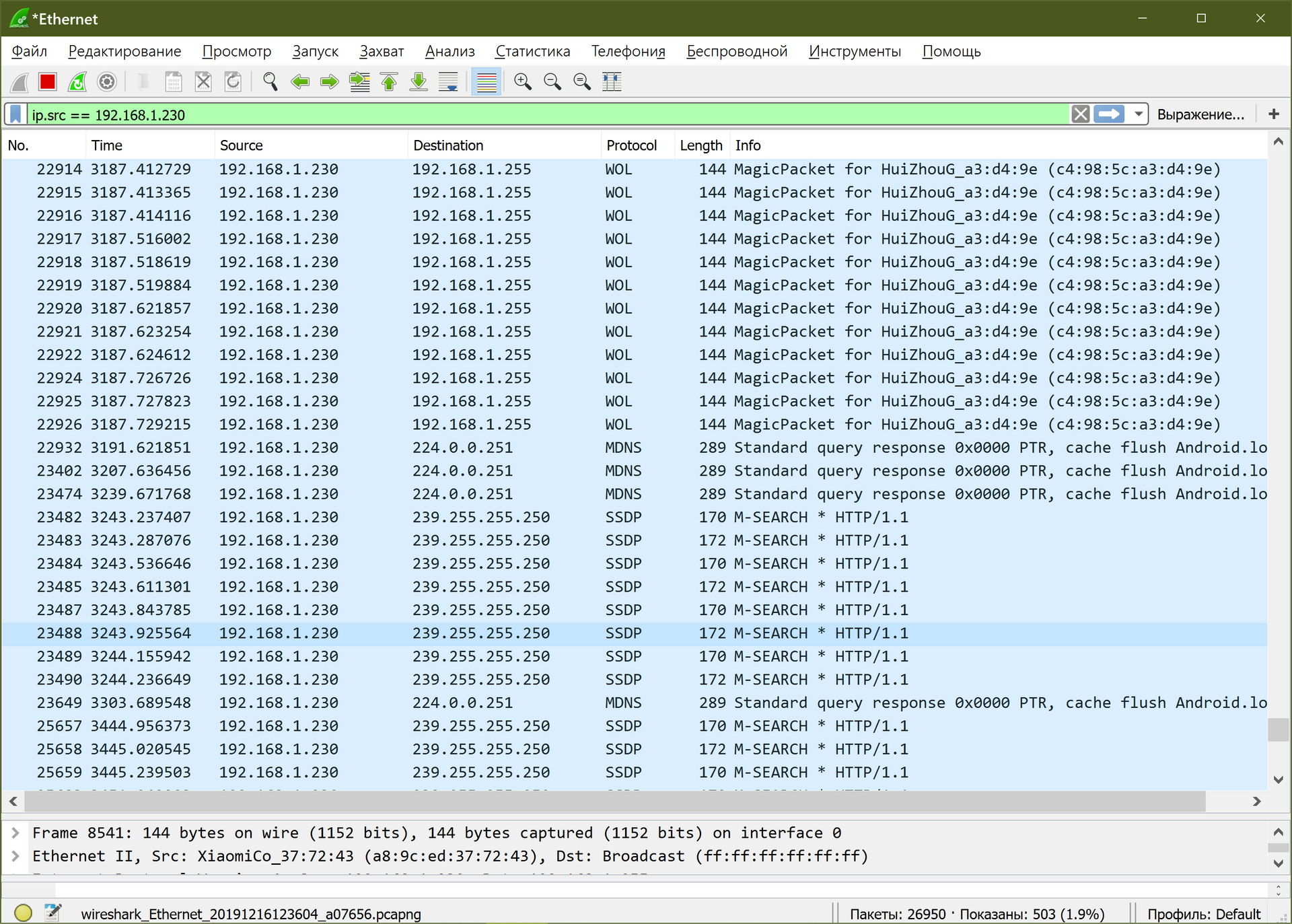This screenshot has width=1292, height=924.
Task: Open recent filter history dropdown
Action: [1139, 114]
